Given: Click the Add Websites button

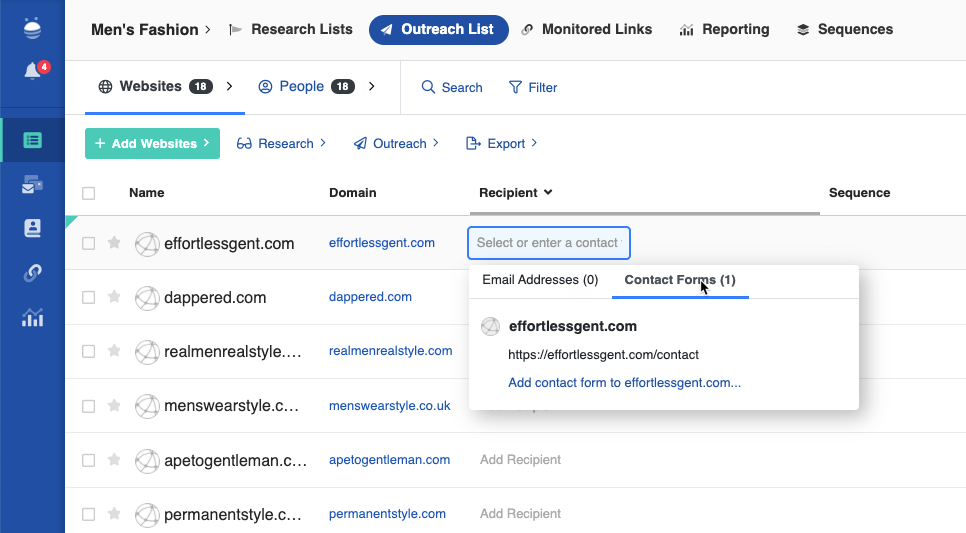Looking at the screenshot, I should (152, 143).
